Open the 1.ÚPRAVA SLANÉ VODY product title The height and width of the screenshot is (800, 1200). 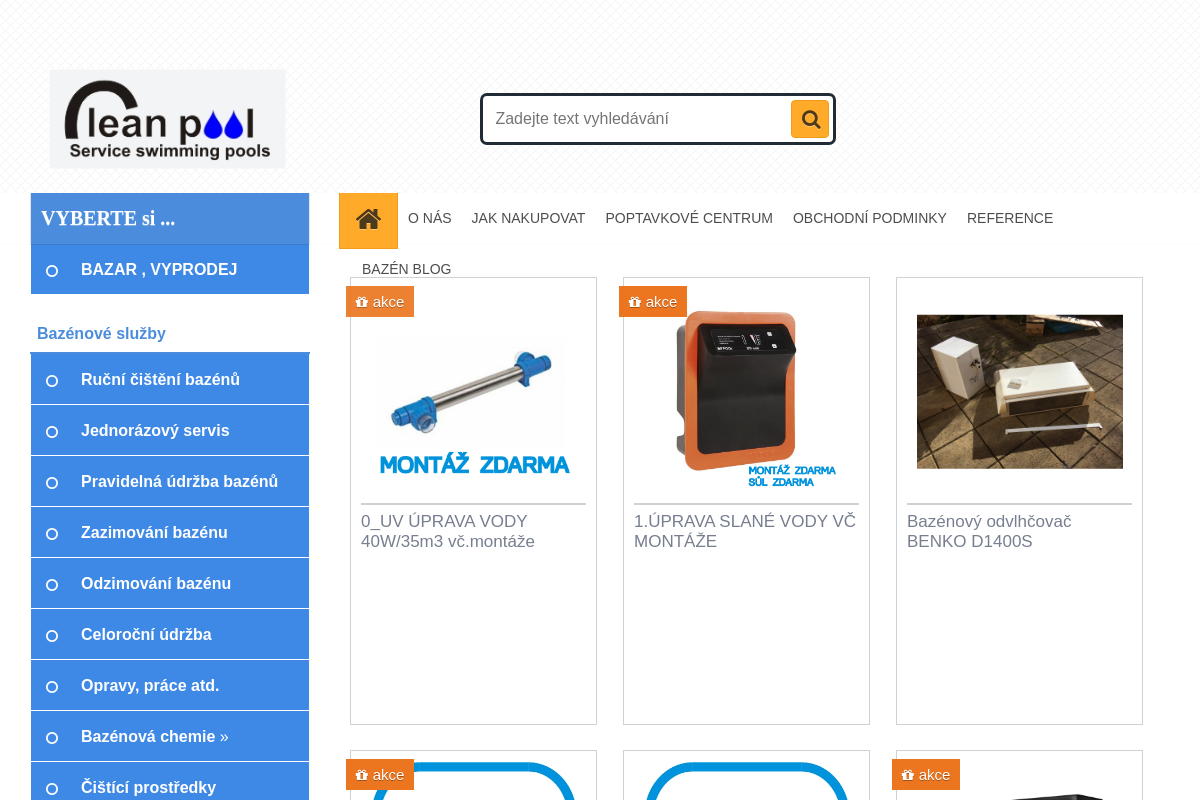745,531
